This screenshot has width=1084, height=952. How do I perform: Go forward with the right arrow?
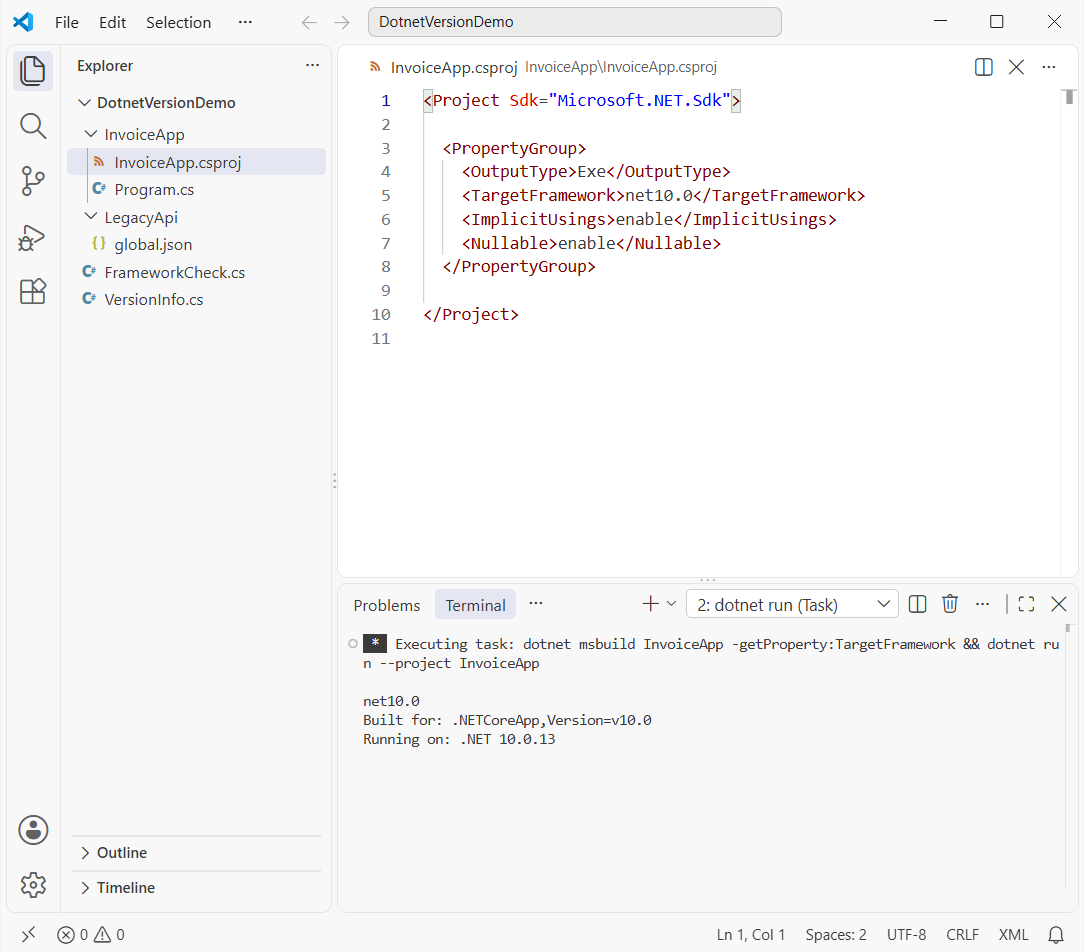click(x=342, y=22)
